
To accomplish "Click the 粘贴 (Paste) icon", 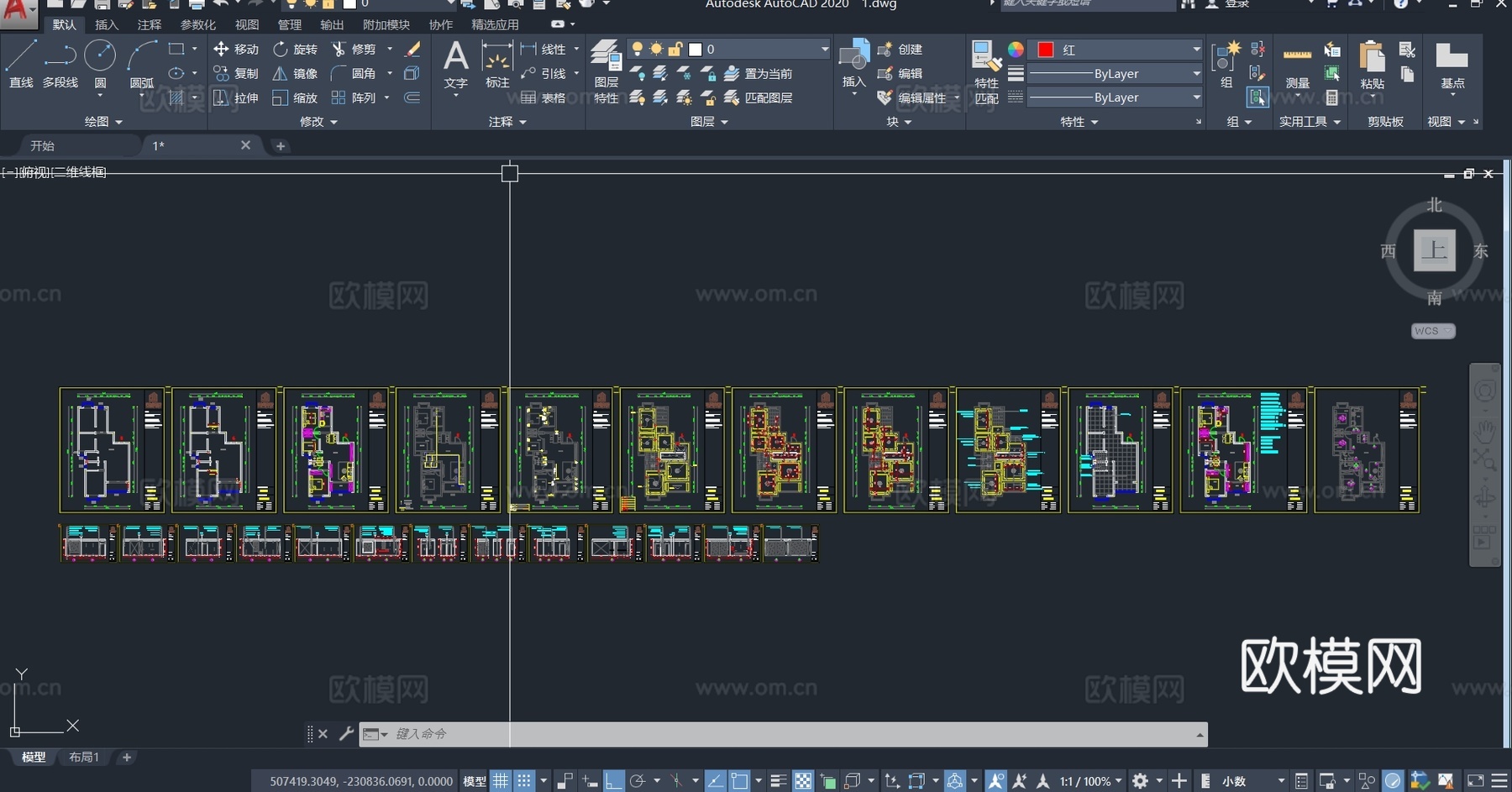I will (1373, 64).
